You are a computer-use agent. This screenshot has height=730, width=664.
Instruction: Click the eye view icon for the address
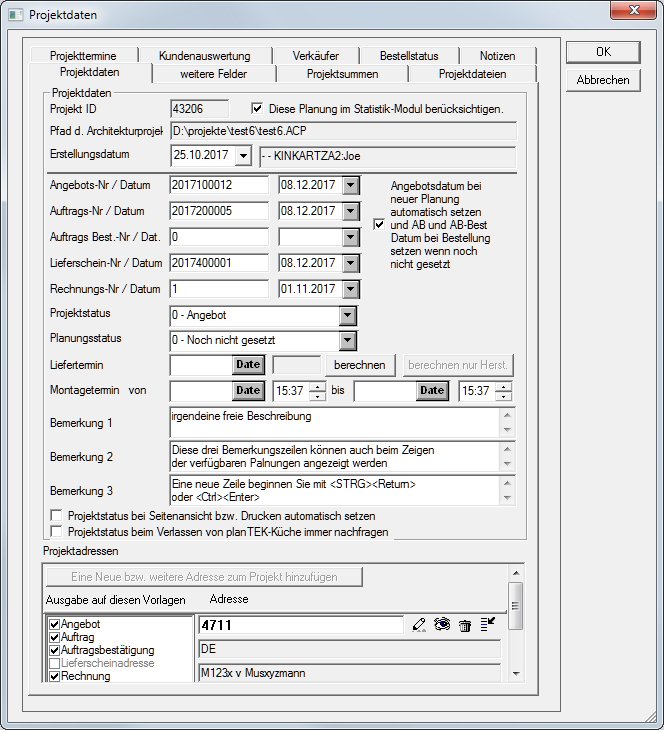pyautogui.click(x=441, y=625)
